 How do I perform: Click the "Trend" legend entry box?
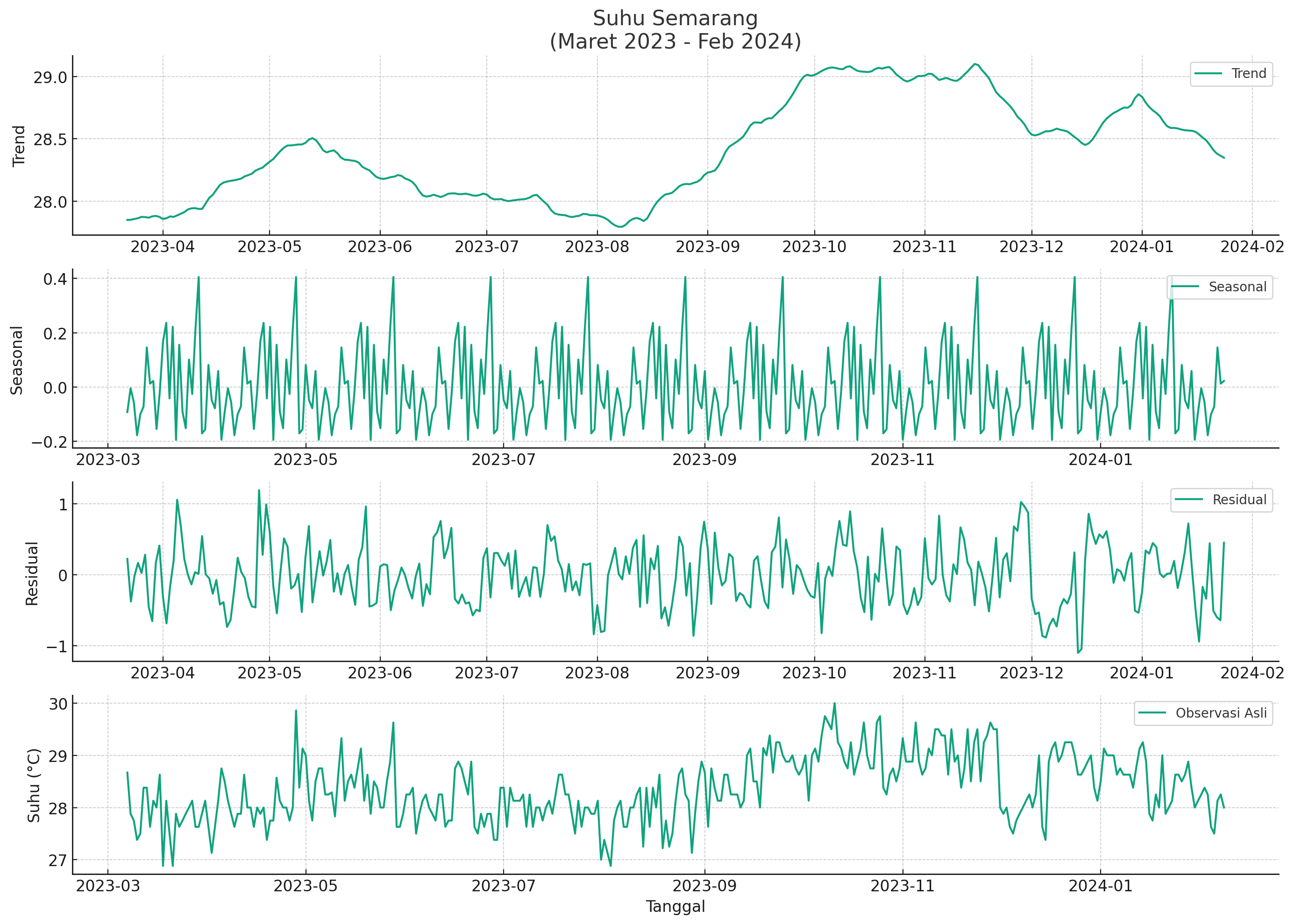(x=1231, y=74)
